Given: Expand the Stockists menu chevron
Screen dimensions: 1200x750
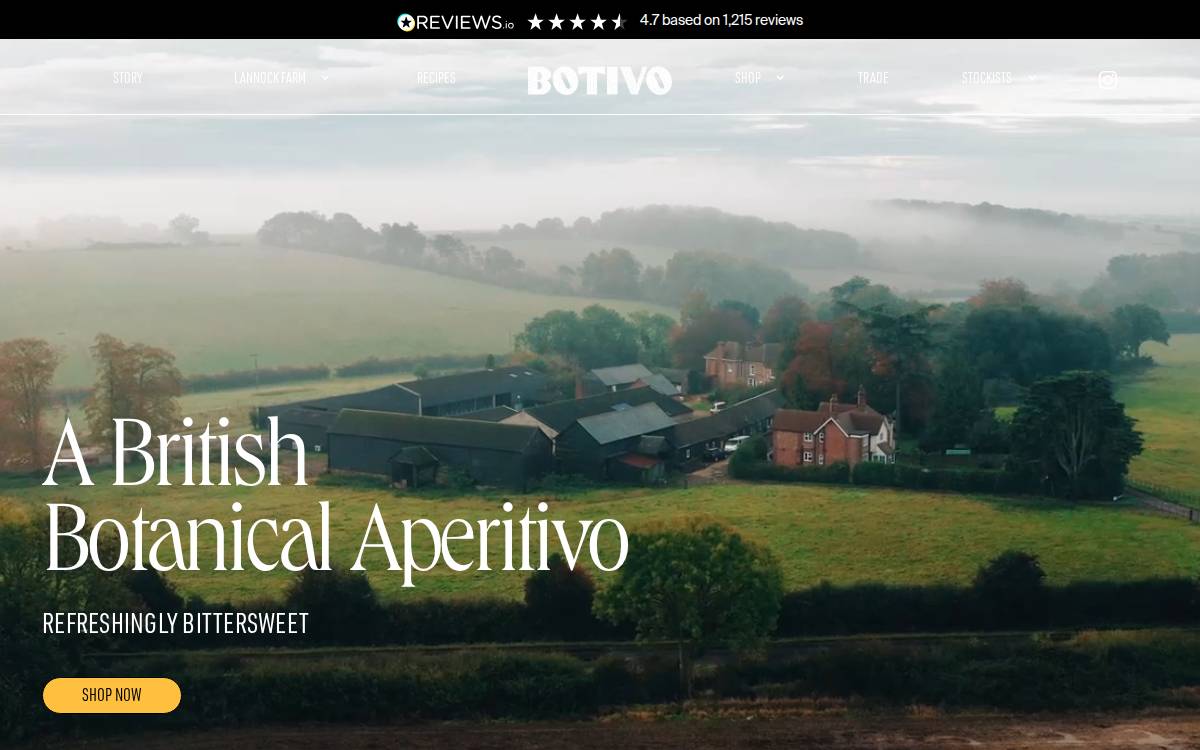Looking at the screenshot, I should 1032,78.
